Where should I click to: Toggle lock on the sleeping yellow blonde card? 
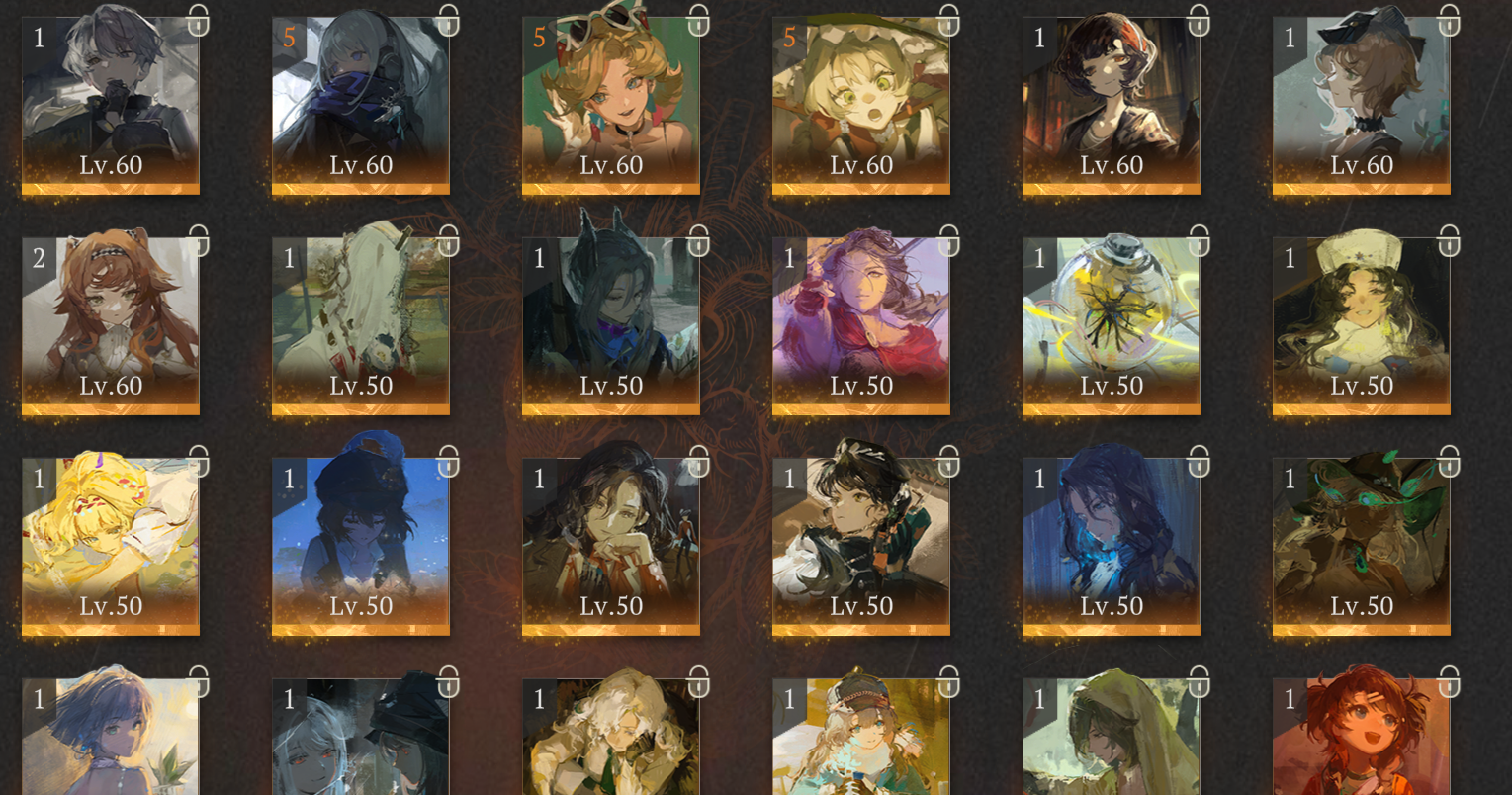pyautogui.click(x=198, y=460)
